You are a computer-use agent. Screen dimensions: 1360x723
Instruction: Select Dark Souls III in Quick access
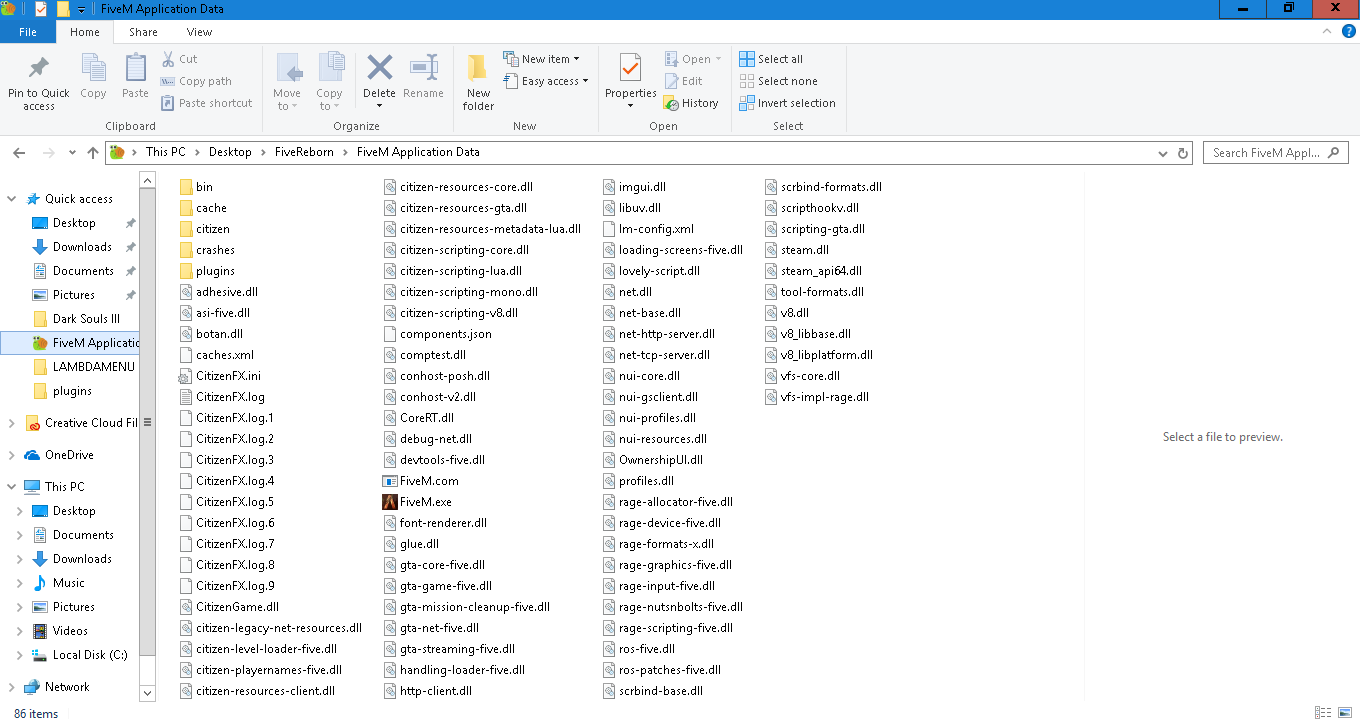tap(85, 319)
